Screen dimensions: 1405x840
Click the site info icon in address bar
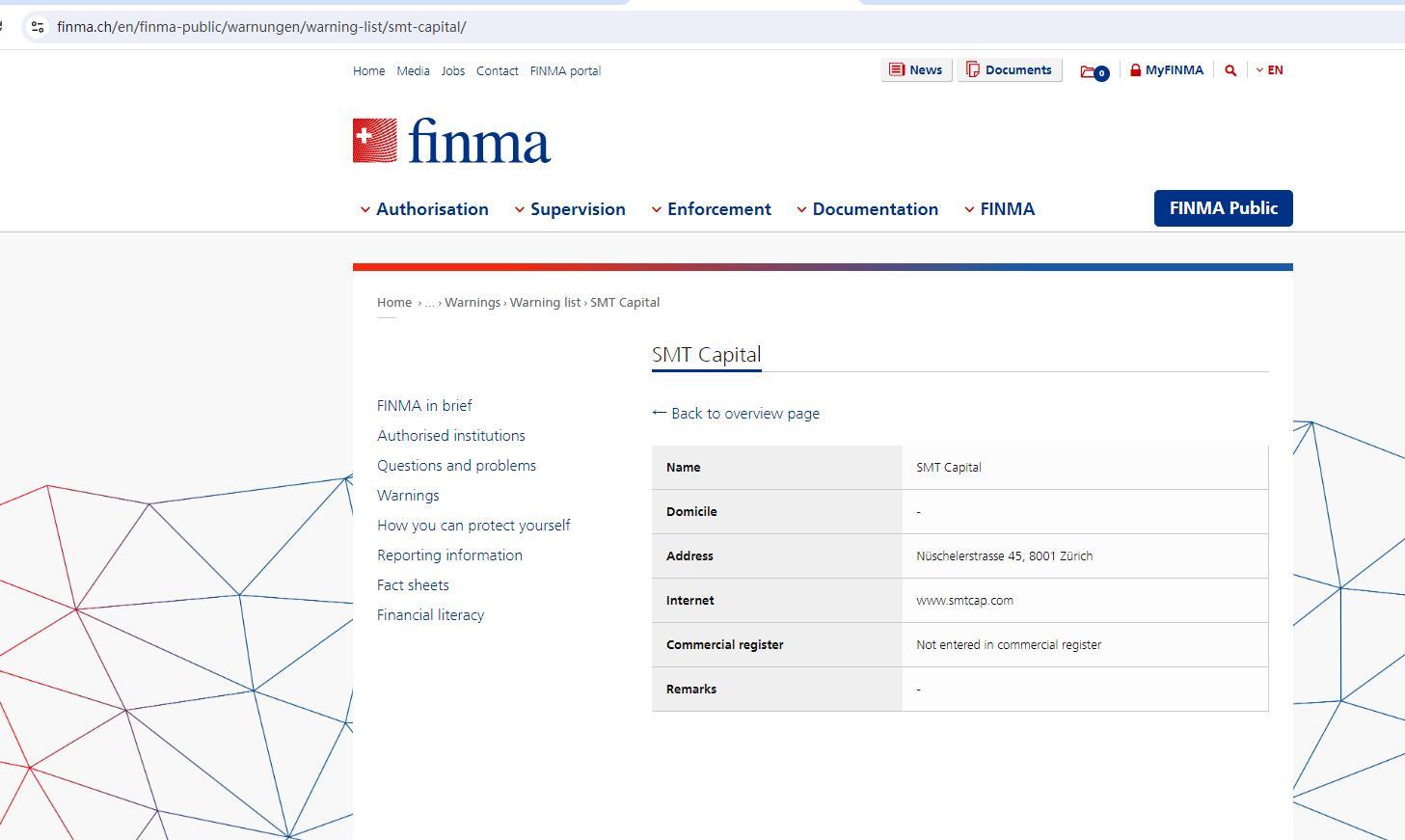37,27
